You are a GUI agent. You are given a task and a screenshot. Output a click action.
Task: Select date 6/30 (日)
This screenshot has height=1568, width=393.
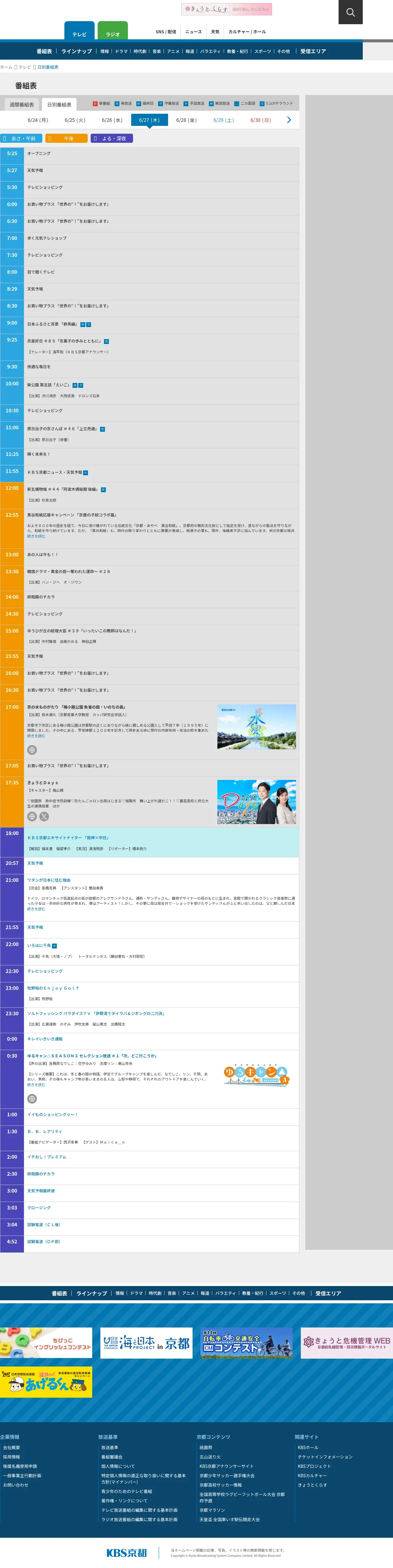coord(260,120)
